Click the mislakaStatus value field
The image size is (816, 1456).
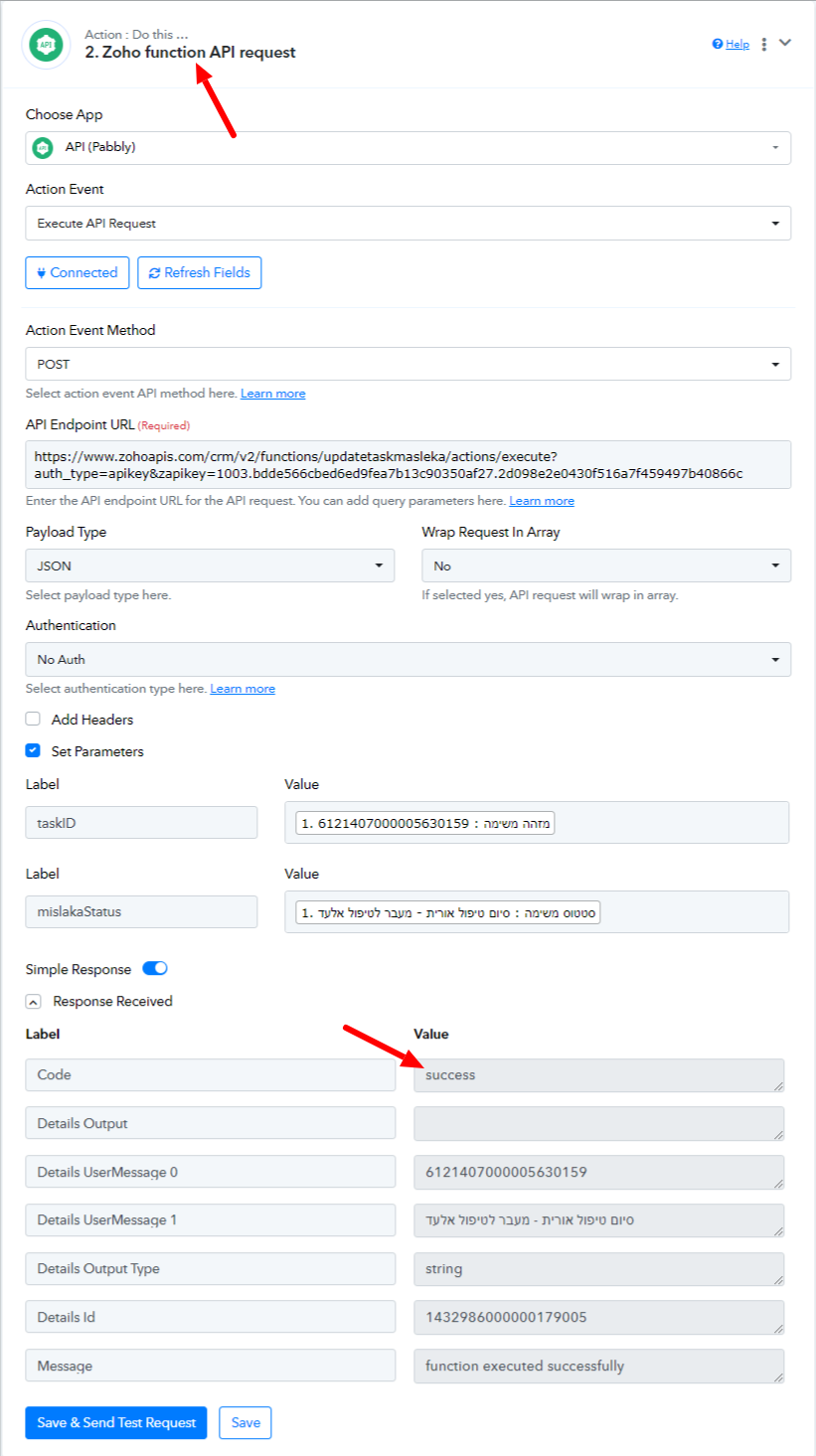[x=537, y=912]
